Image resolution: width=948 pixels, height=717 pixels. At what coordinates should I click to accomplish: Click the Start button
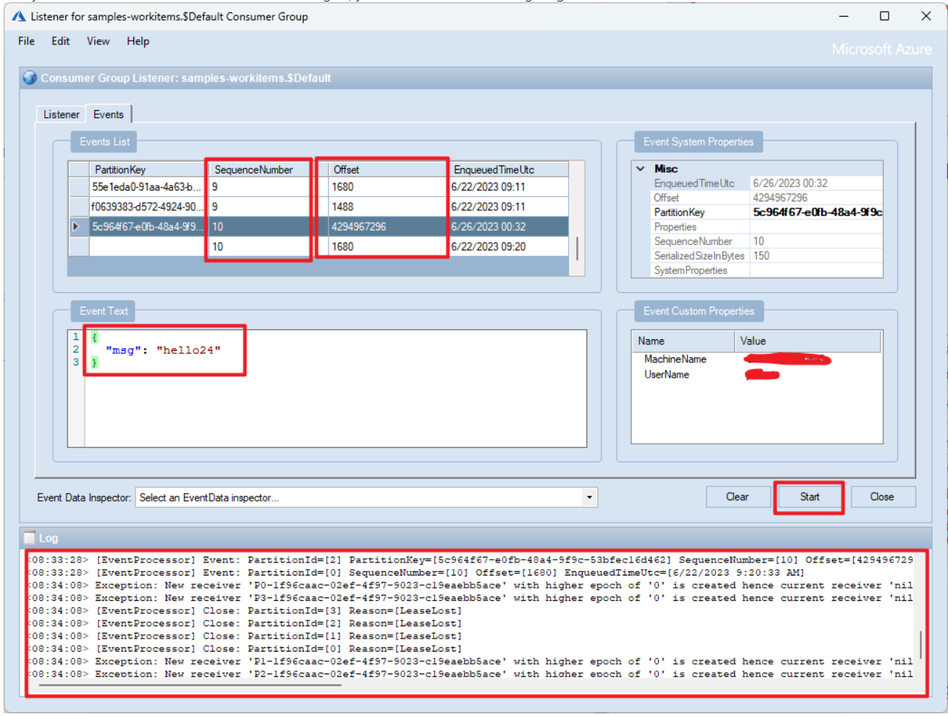[x=809, y=497]
